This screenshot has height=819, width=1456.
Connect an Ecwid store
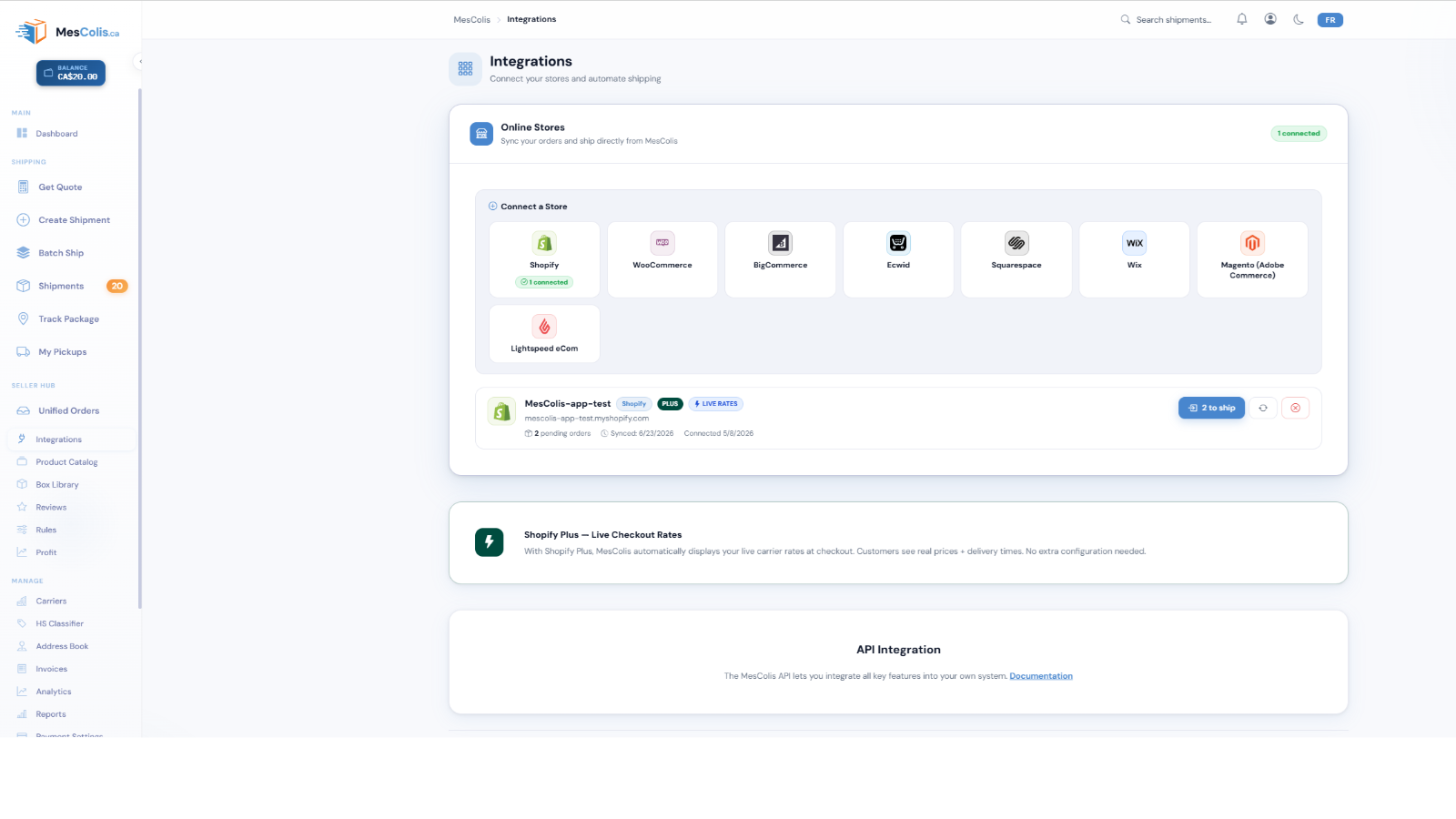(x=898, y=259)
